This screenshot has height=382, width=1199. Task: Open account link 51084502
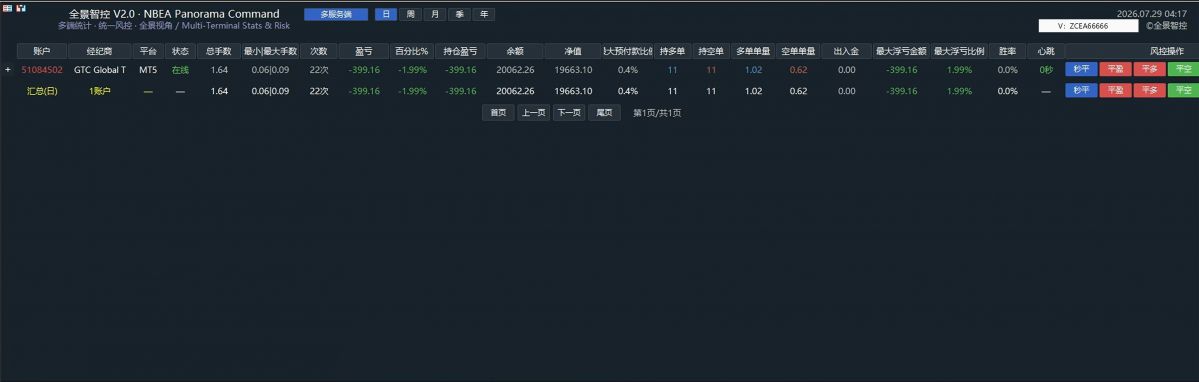pos(41,70)
